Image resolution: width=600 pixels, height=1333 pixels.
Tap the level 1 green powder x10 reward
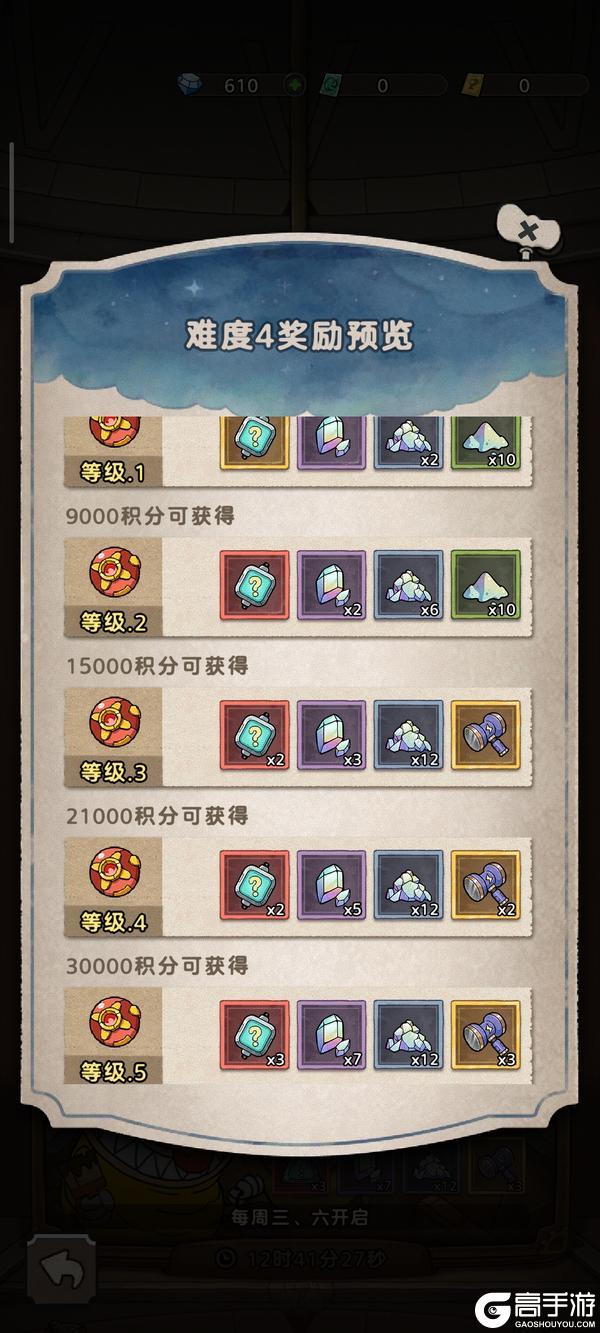pos(486,443)
